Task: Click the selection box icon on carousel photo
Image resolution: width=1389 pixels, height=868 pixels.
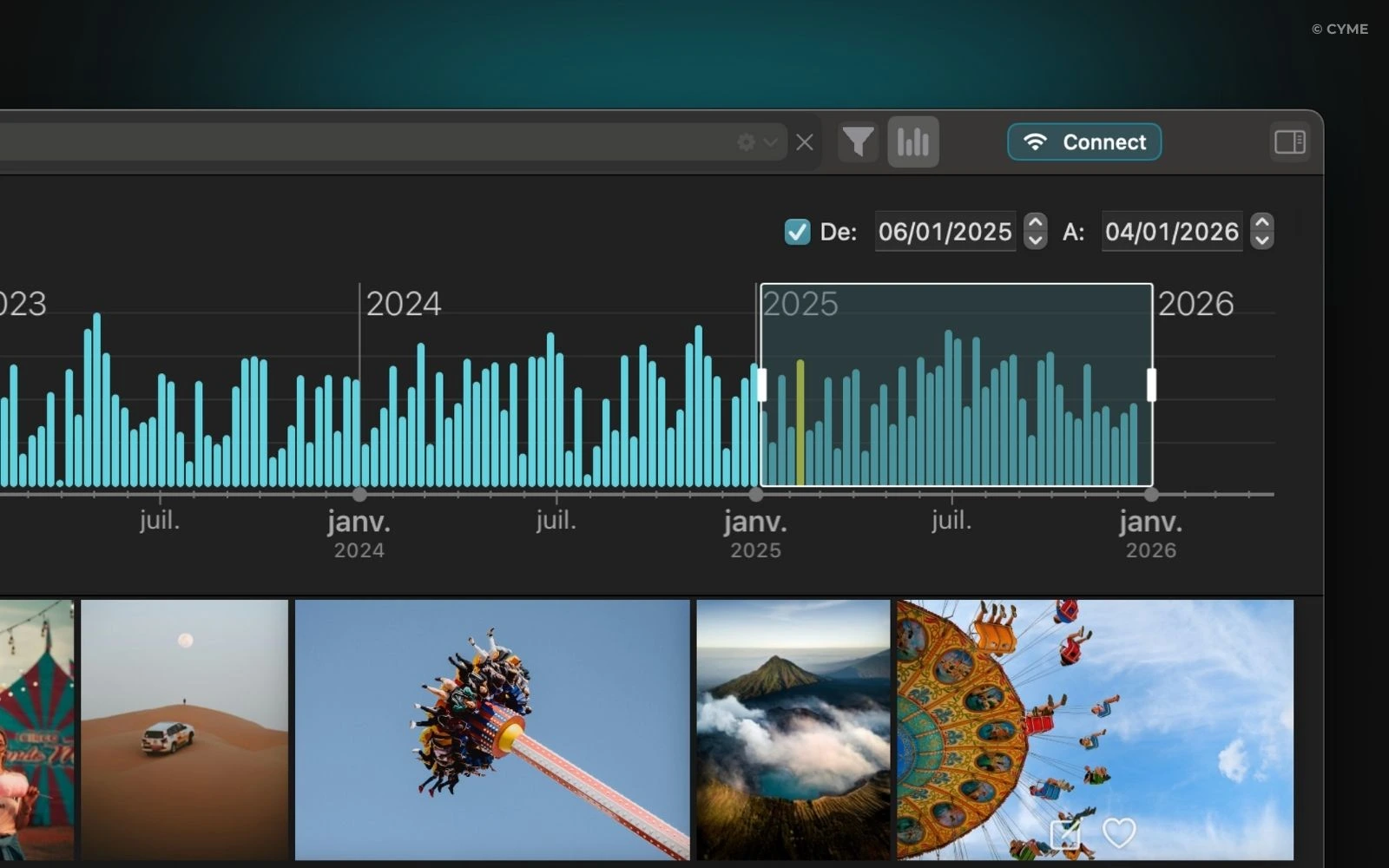Action: [1064, 834]
